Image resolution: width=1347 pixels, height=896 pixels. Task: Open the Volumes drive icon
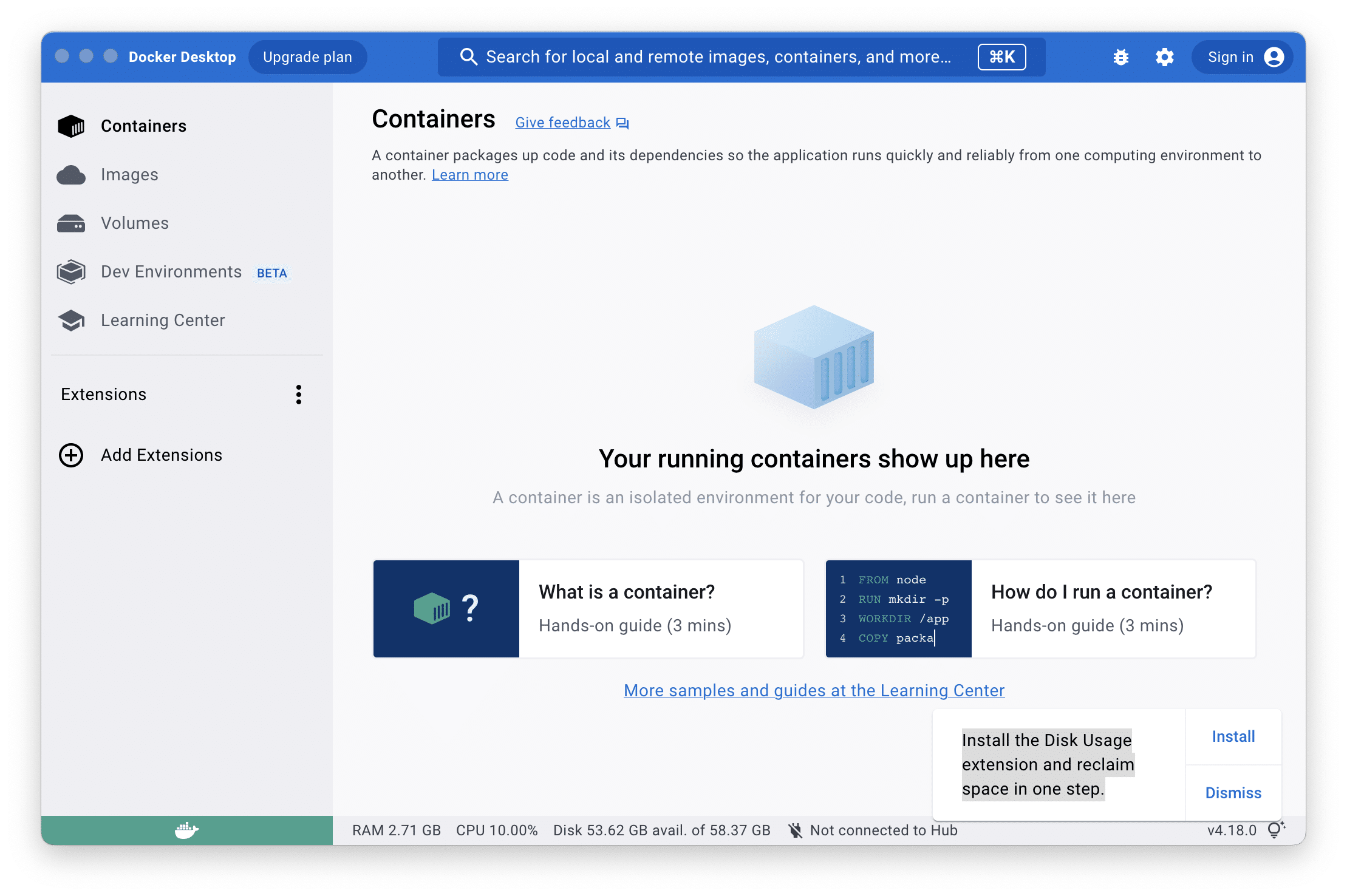tap(71, 223)
